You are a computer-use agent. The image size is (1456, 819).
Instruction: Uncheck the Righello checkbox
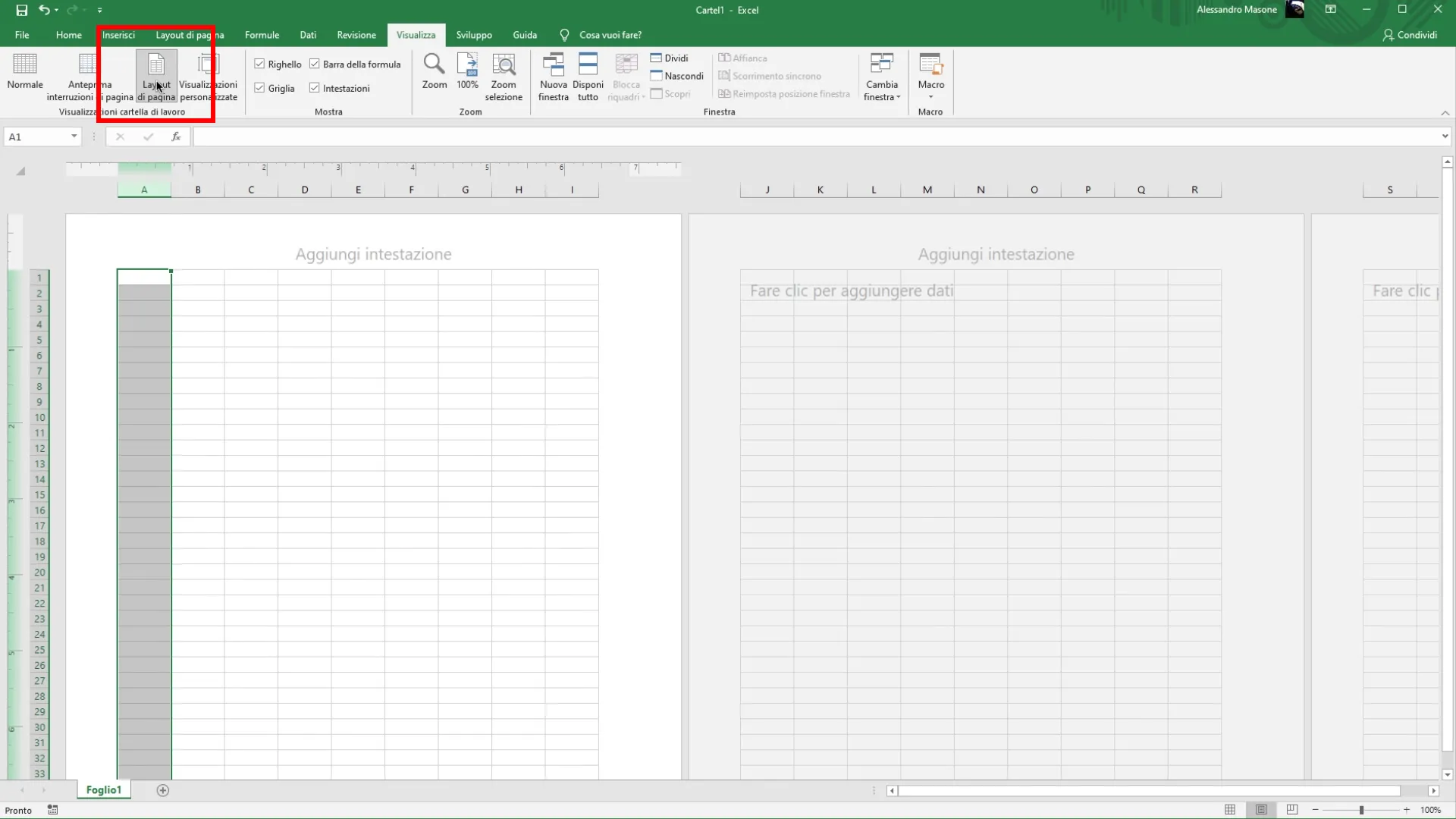click(259, 64)
